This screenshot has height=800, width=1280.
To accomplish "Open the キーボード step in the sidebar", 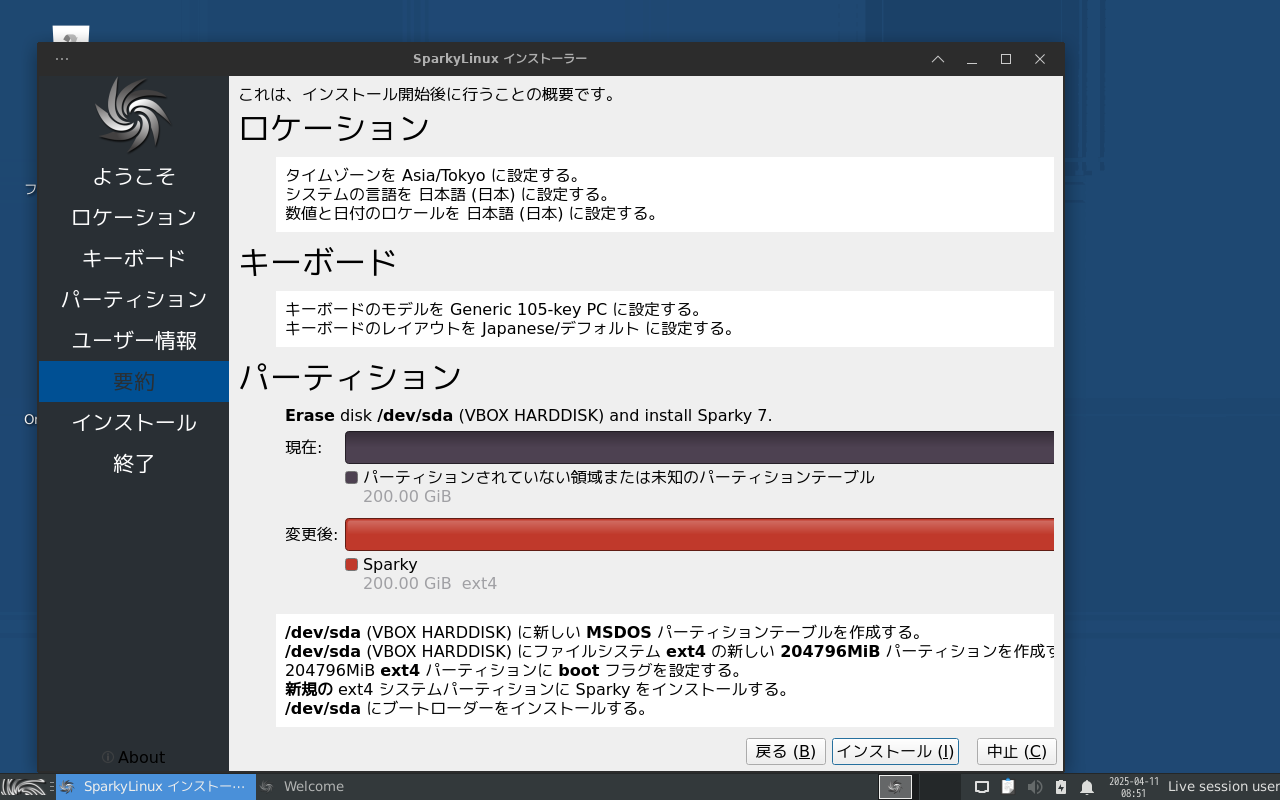I will tap(134, 258).
